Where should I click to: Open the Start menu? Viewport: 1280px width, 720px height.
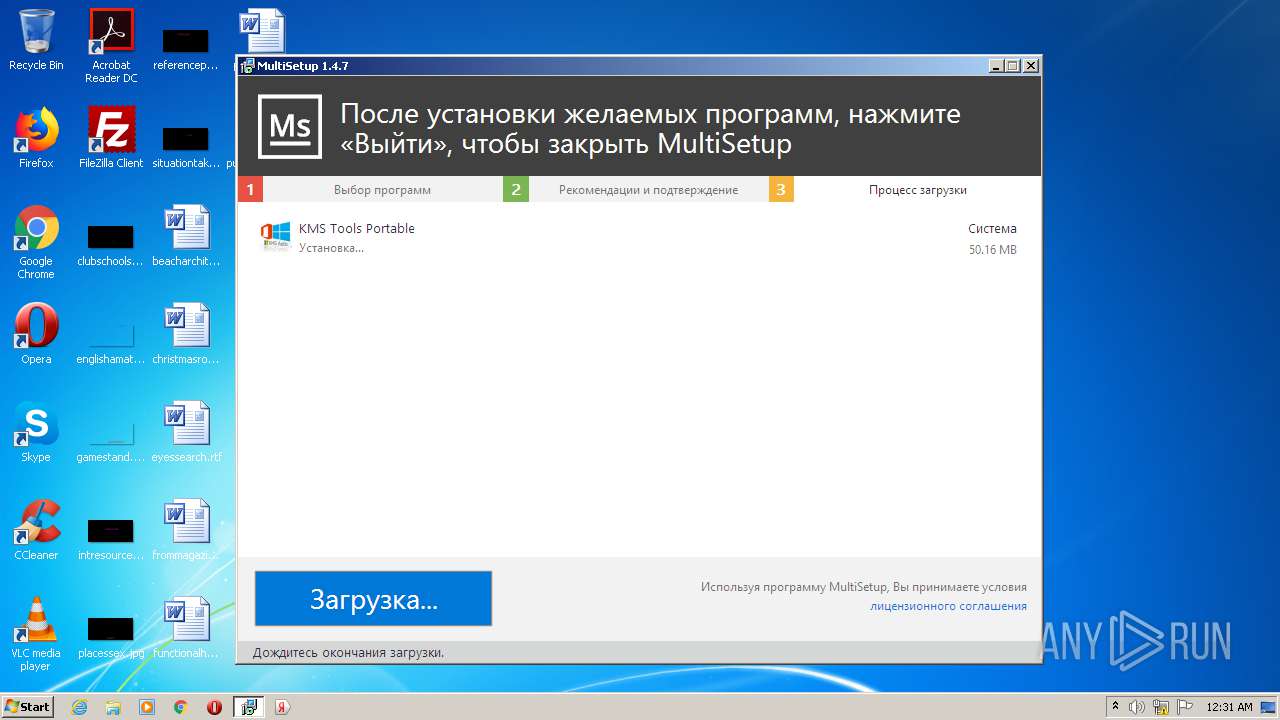click(x=27, y=706)
